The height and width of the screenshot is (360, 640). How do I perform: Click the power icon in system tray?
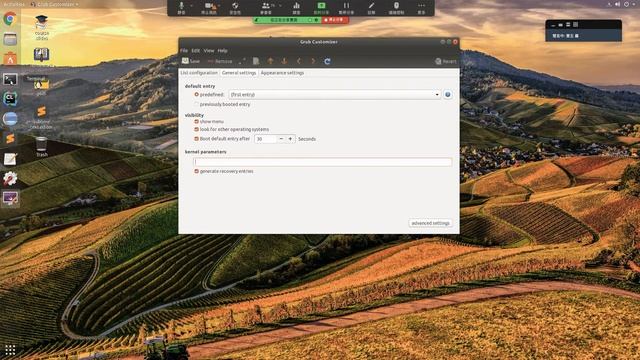click(x=627, y=4)
